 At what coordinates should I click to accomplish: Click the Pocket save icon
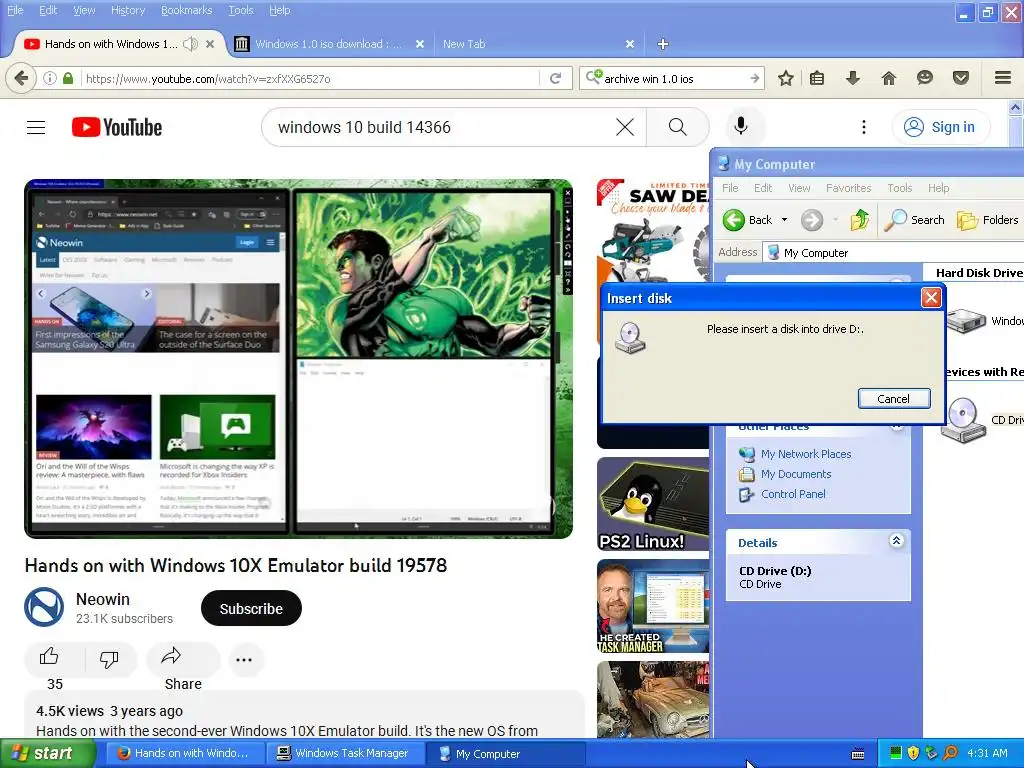pos(961,78)
